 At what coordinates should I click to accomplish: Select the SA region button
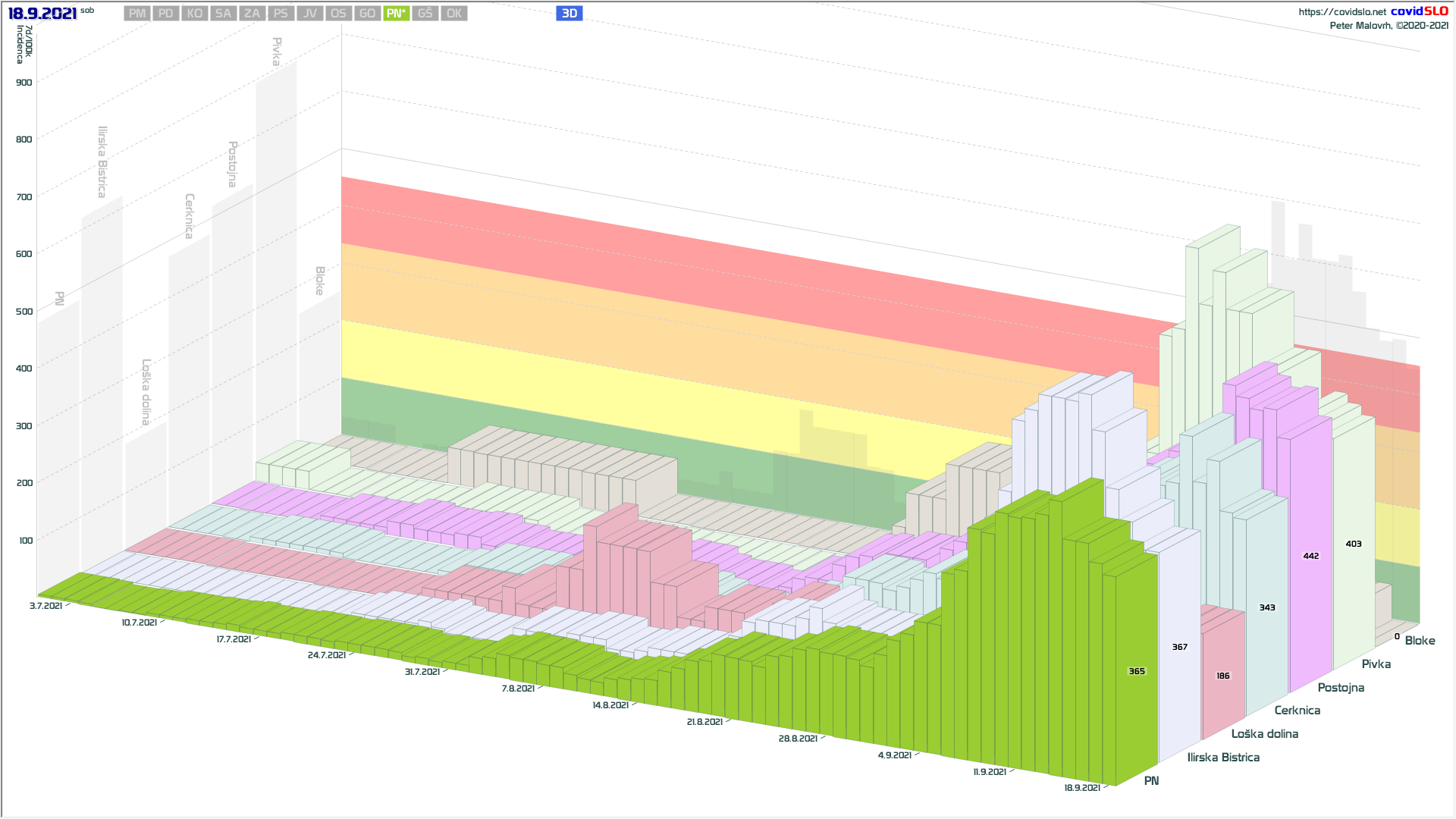click(x=223, y=14)
